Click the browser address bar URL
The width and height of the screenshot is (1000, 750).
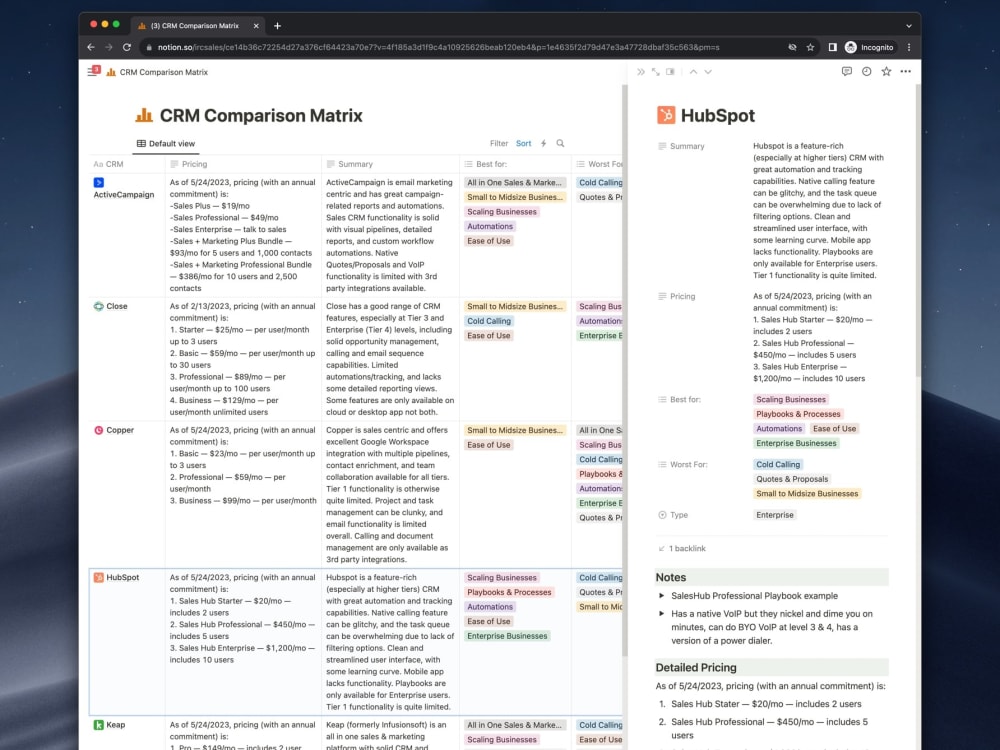click(x=438, y=47)
